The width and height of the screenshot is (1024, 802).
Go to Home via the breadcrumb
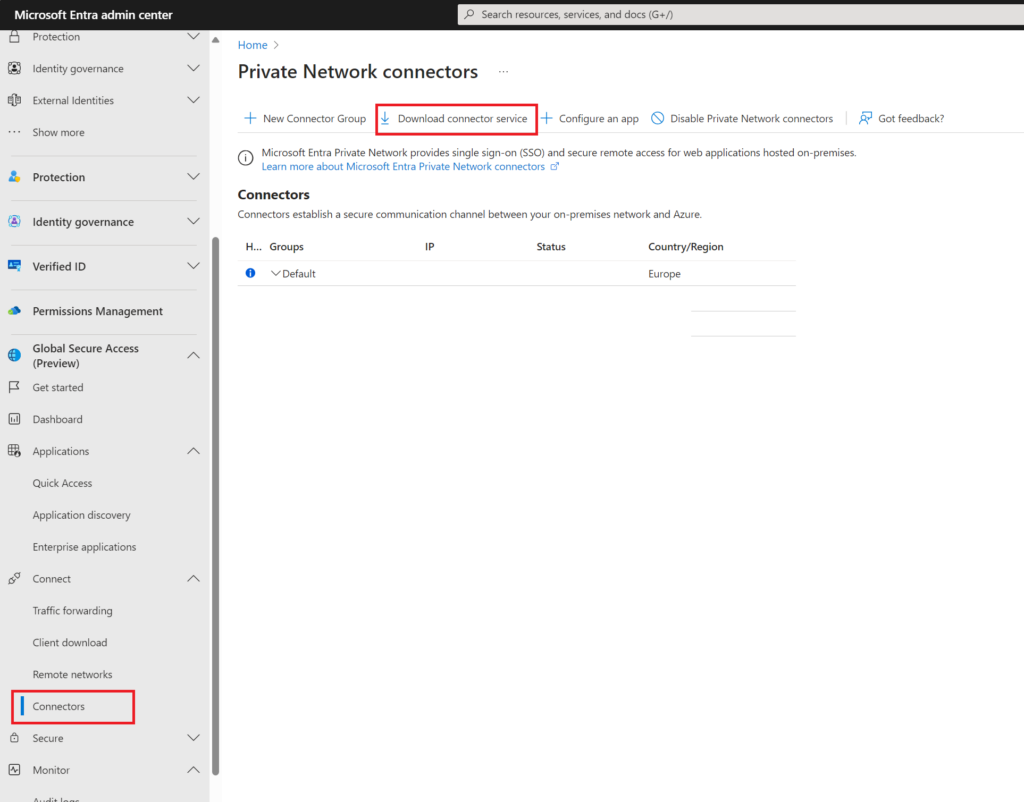[x=253, y=45]
